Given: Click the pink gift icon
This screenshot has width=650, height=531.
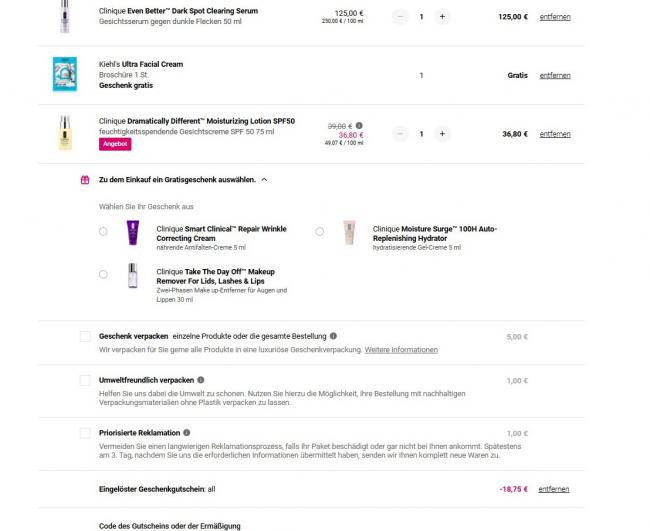Looking at the screenshot, I should click(85, 180).
